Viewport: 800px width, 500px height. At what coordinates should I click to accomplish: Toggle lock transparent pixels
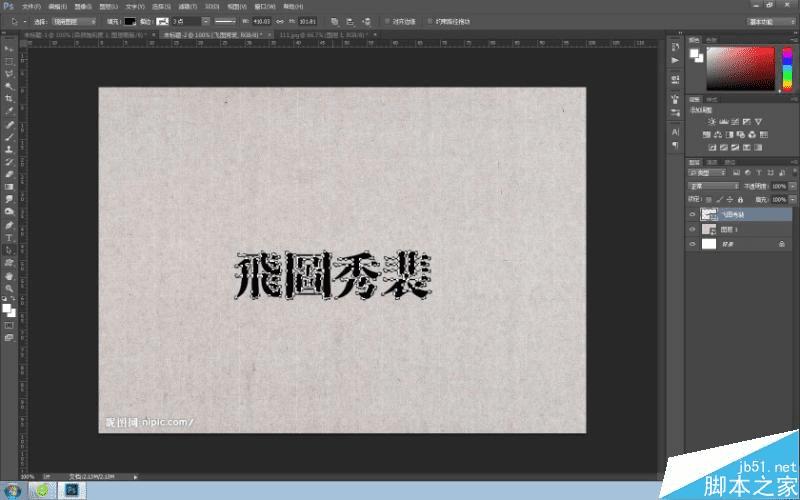pyautogui.click(x=708, y=199)
